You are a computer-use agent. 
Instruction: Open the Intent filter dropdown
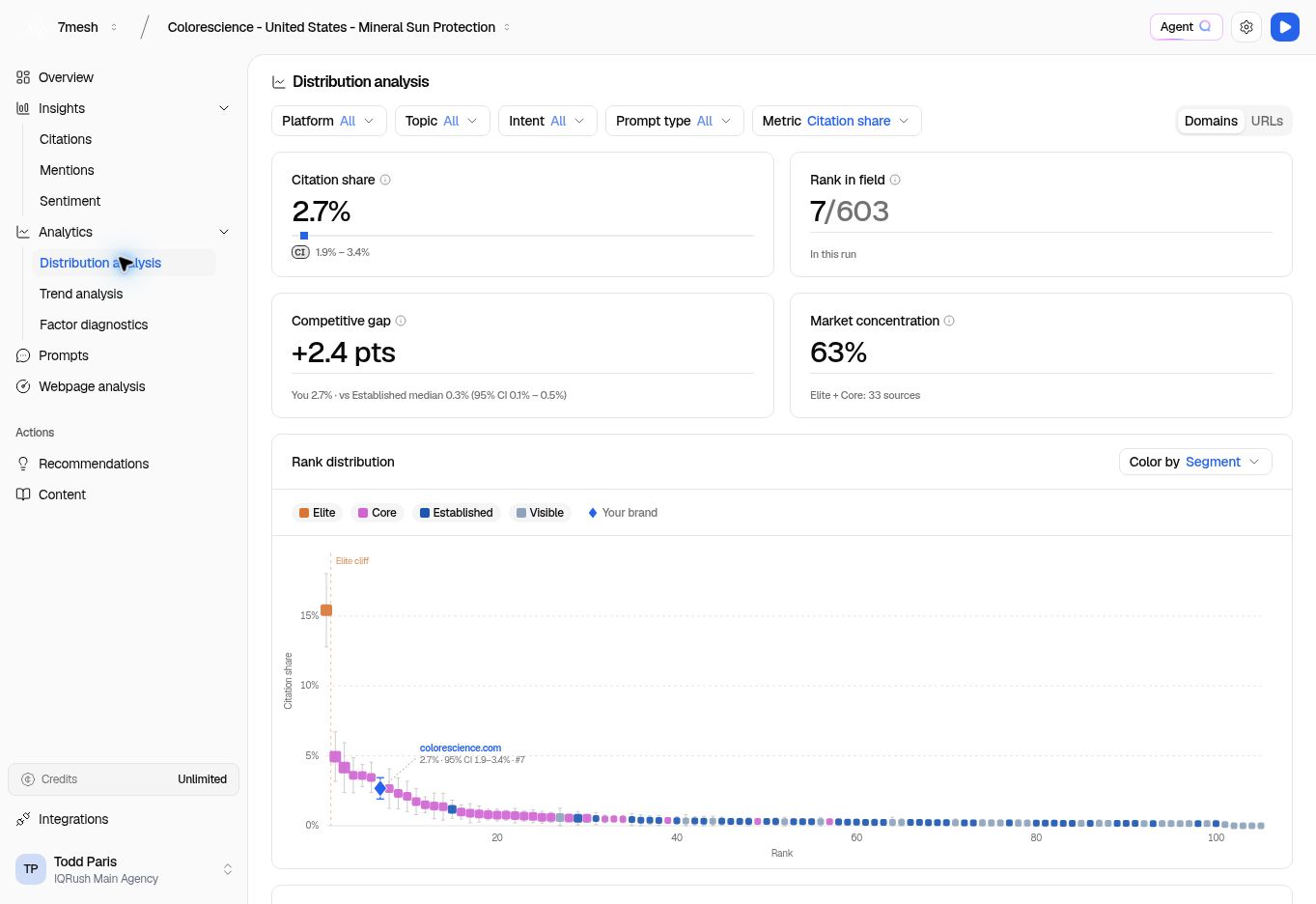coord(547,121)
